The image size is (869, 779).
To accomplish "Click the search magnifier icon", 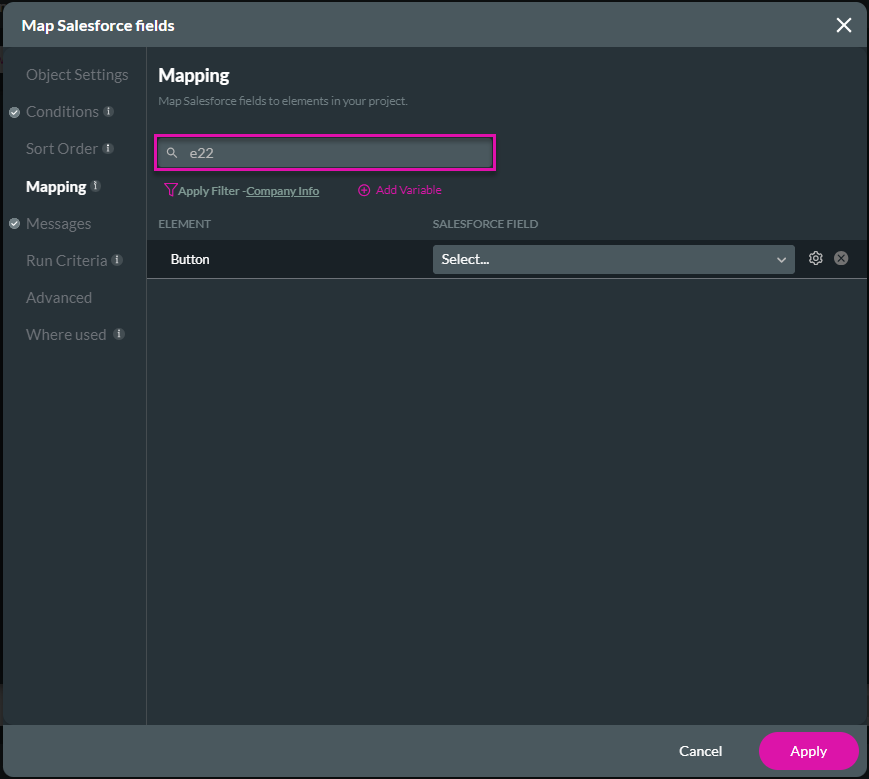I will pyautogui.click(x=172, y=153).
